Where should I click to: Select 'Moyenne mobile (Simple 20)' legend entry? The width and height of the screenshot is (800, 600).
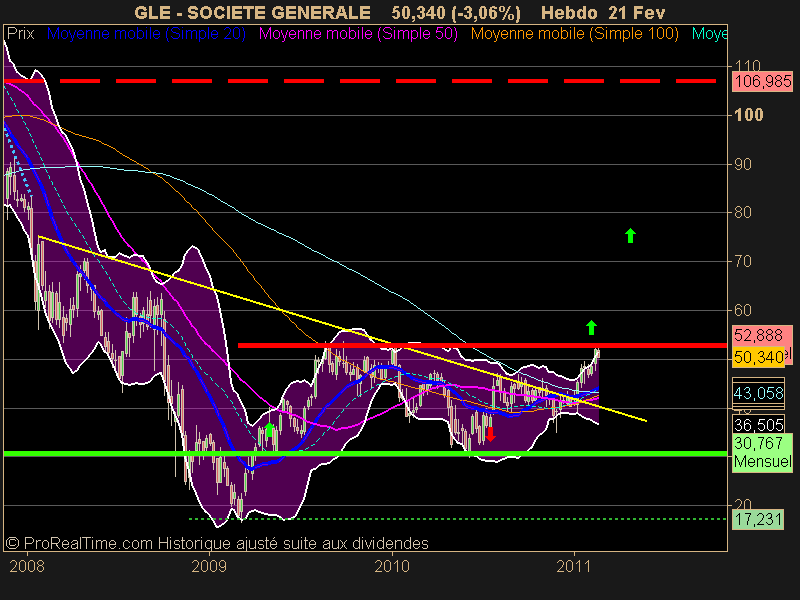click(x=146, y=34)
